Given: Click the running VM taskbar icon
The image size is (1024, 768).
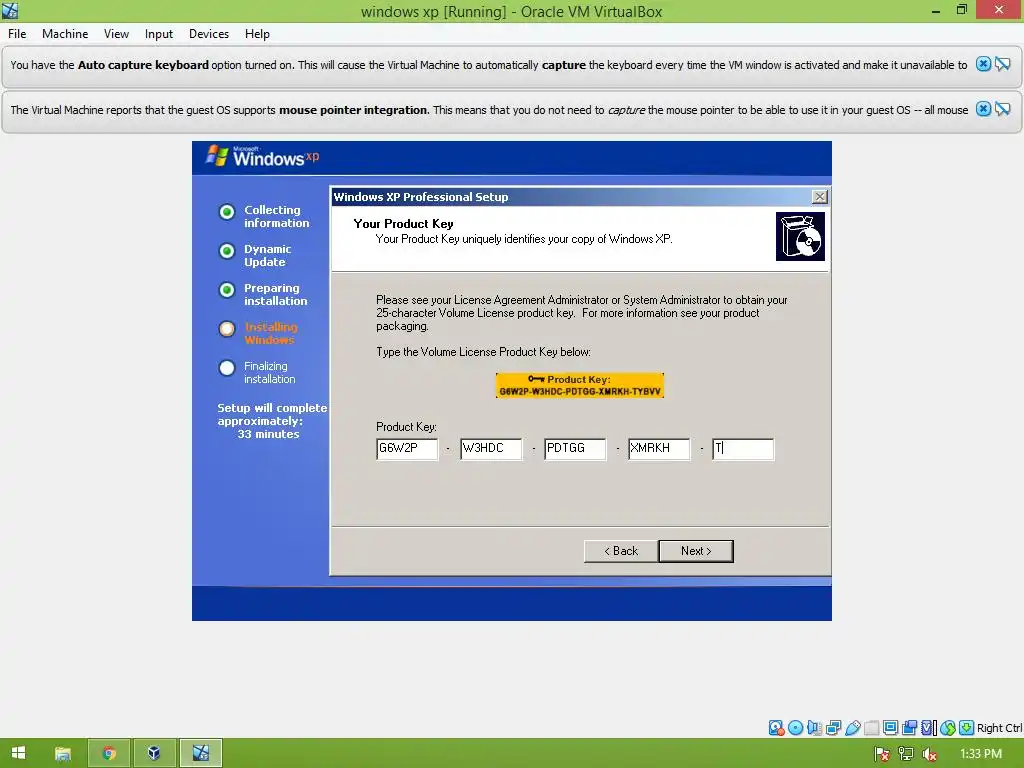Looking at the screenshot, I should [x=200, y=753].
